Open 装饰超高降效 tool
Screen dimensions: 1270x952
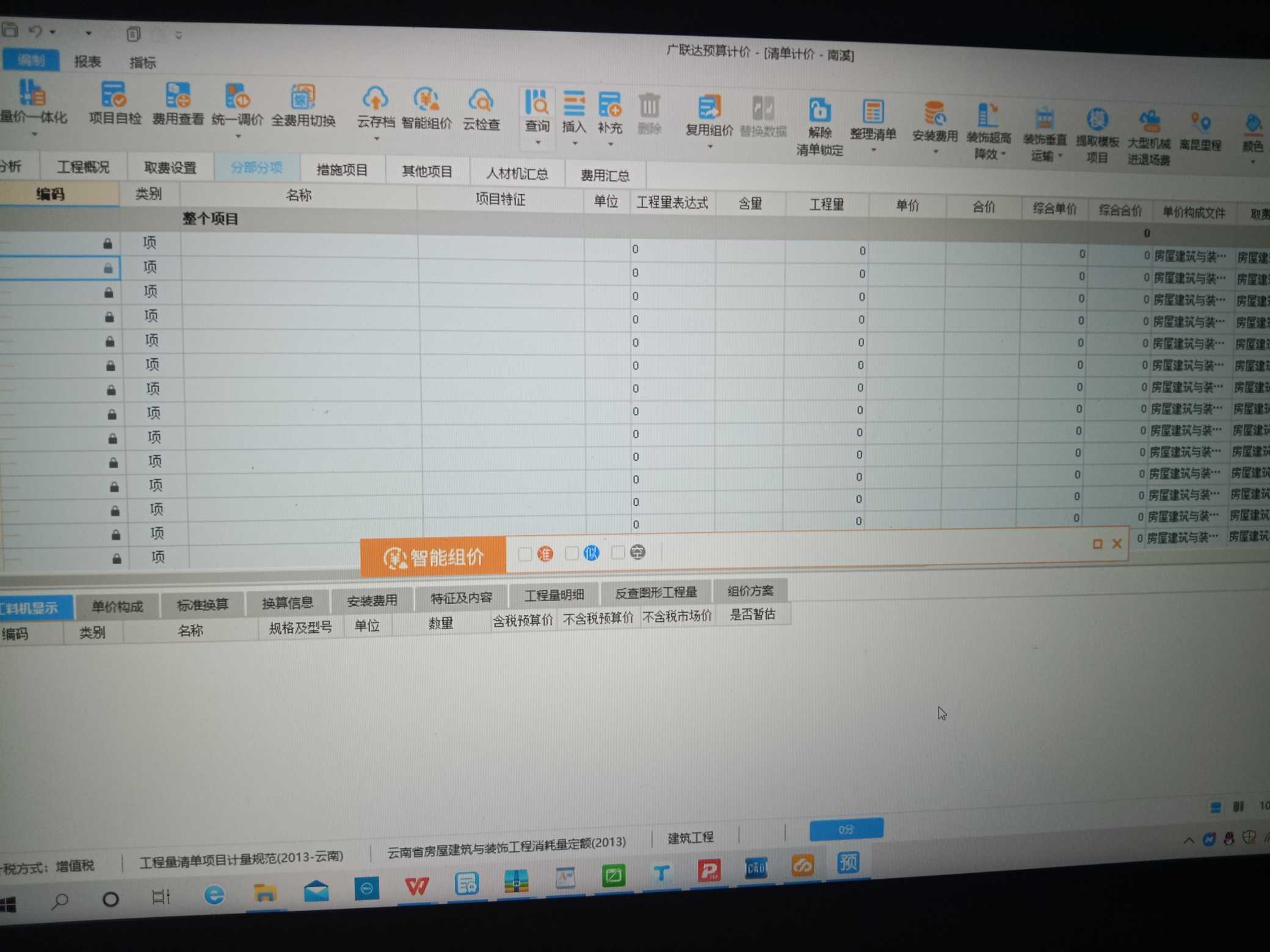point(989,132)
